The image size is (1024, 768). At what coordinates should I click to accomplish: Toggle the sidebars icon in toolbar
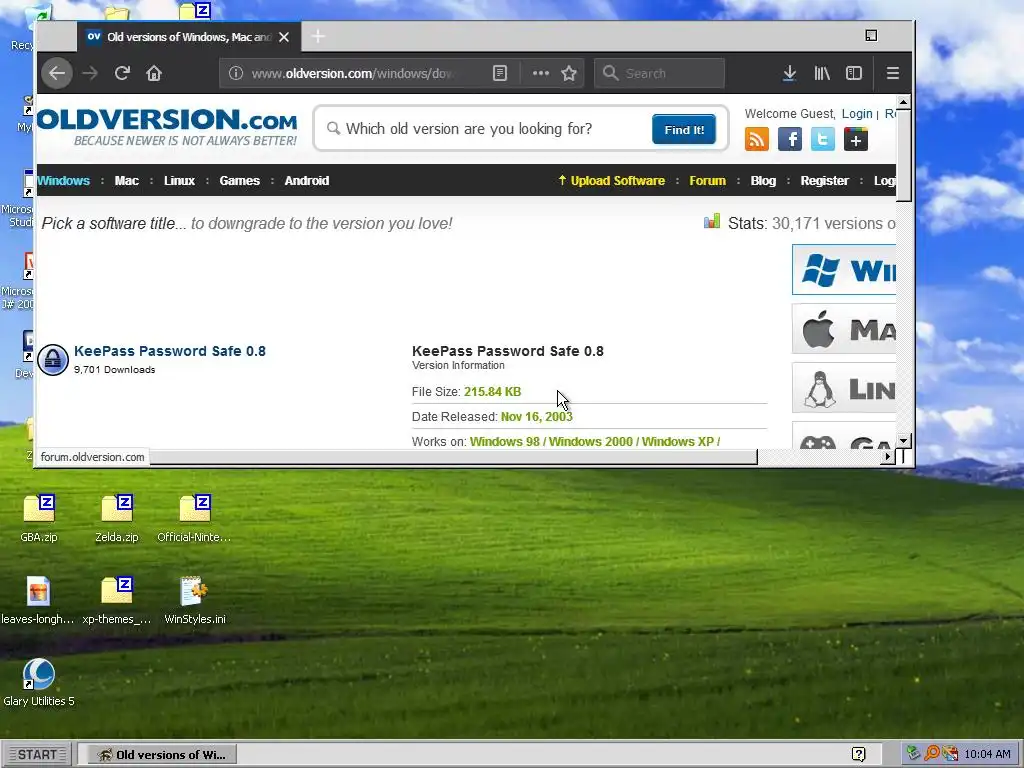click(854, 73)
